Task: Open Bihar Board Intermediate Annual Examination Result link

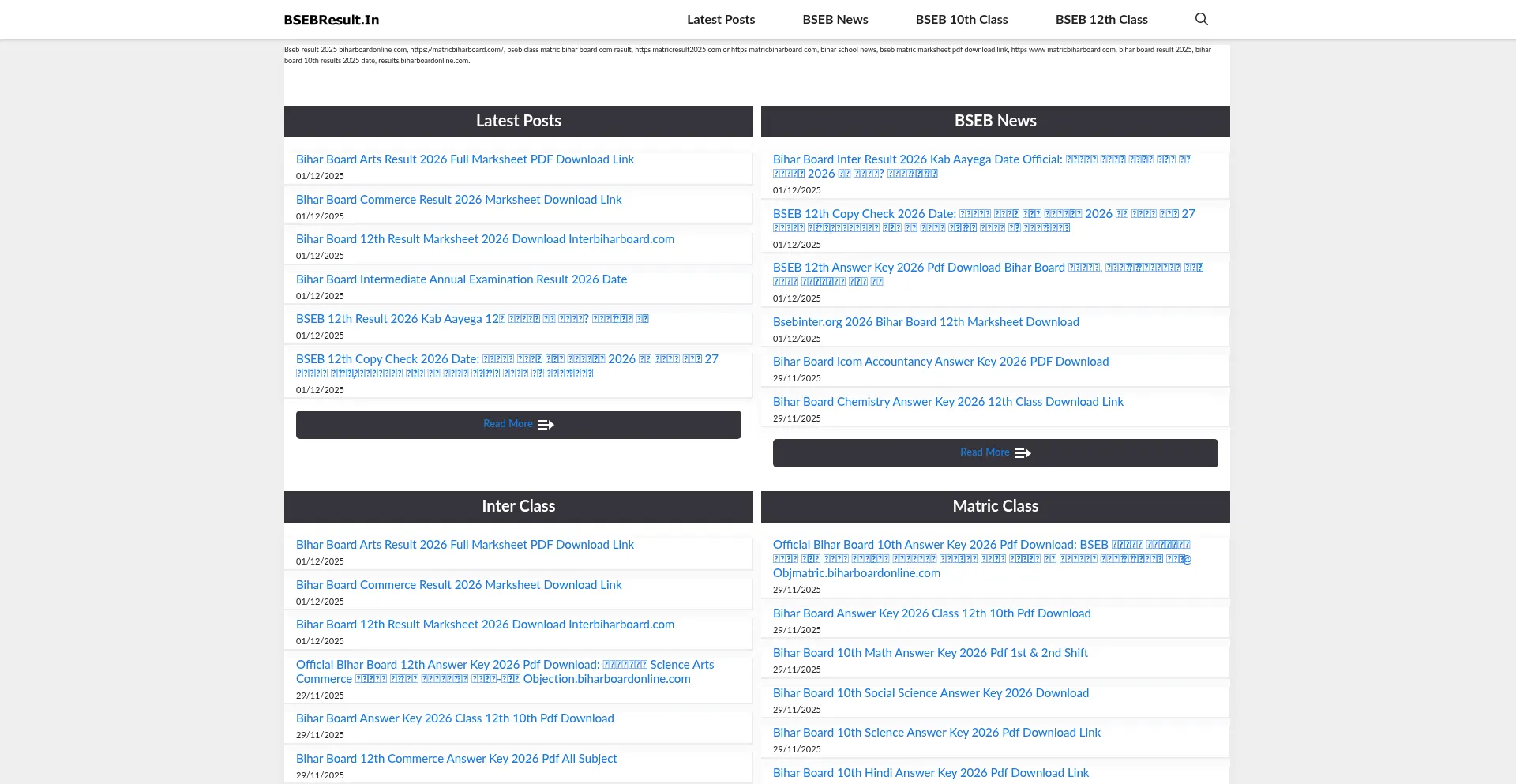Action: click(x=461, y=279)
